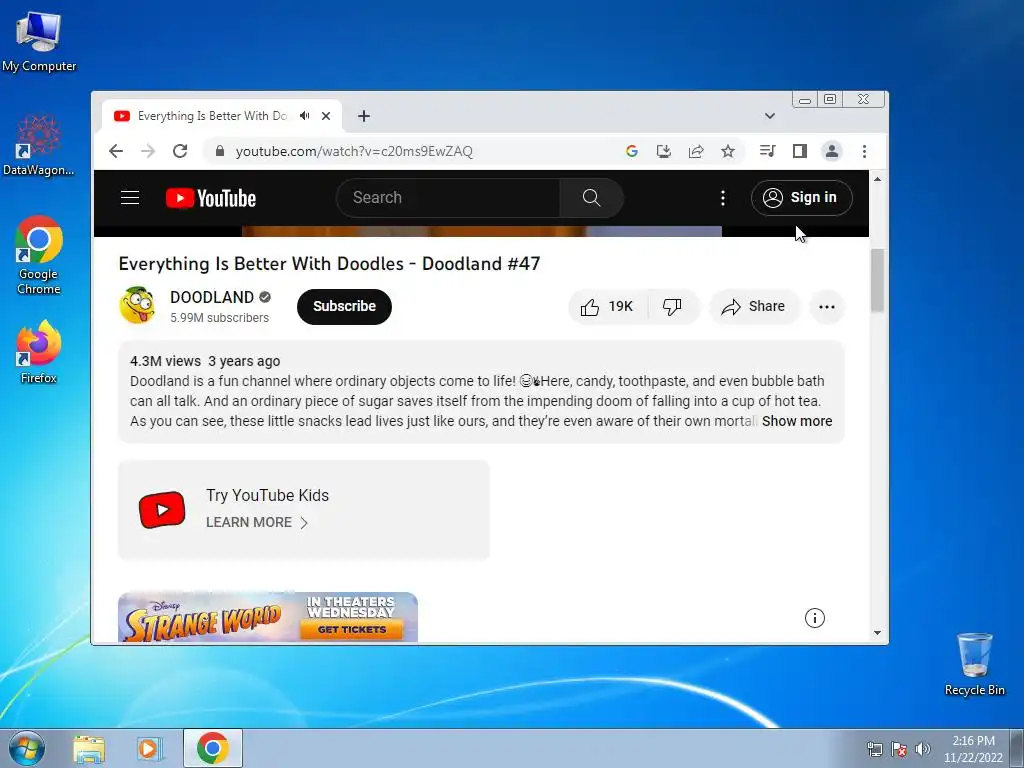
Task: Click the Show desktop taskbar button
Action: 1017,748
